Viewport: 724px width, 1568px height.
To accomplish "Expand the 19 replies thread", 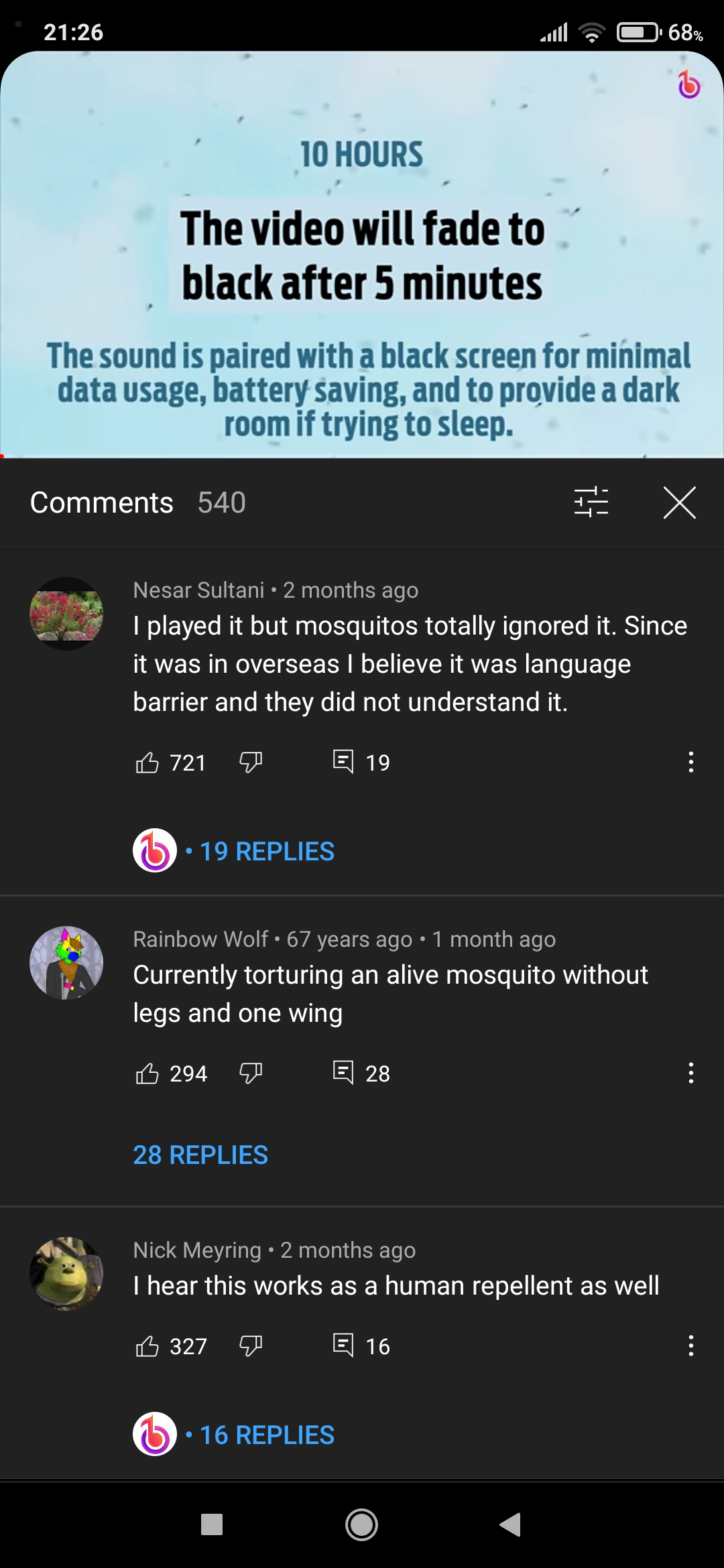I will pyautogui.click(x=267, y=852).
